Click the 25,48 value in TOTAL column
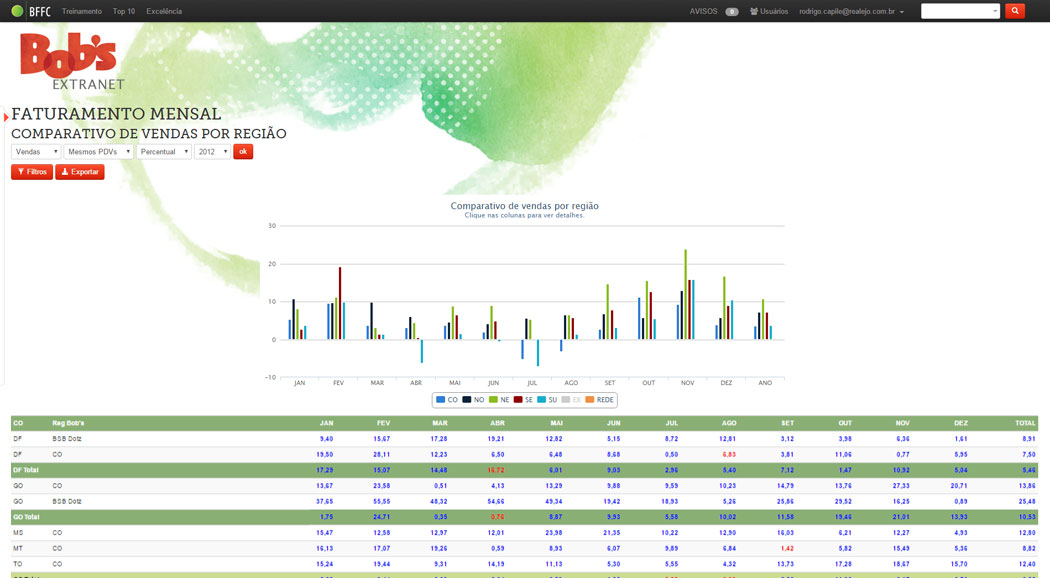Viewport: 1050px width, 578px height. (1027, 502)
